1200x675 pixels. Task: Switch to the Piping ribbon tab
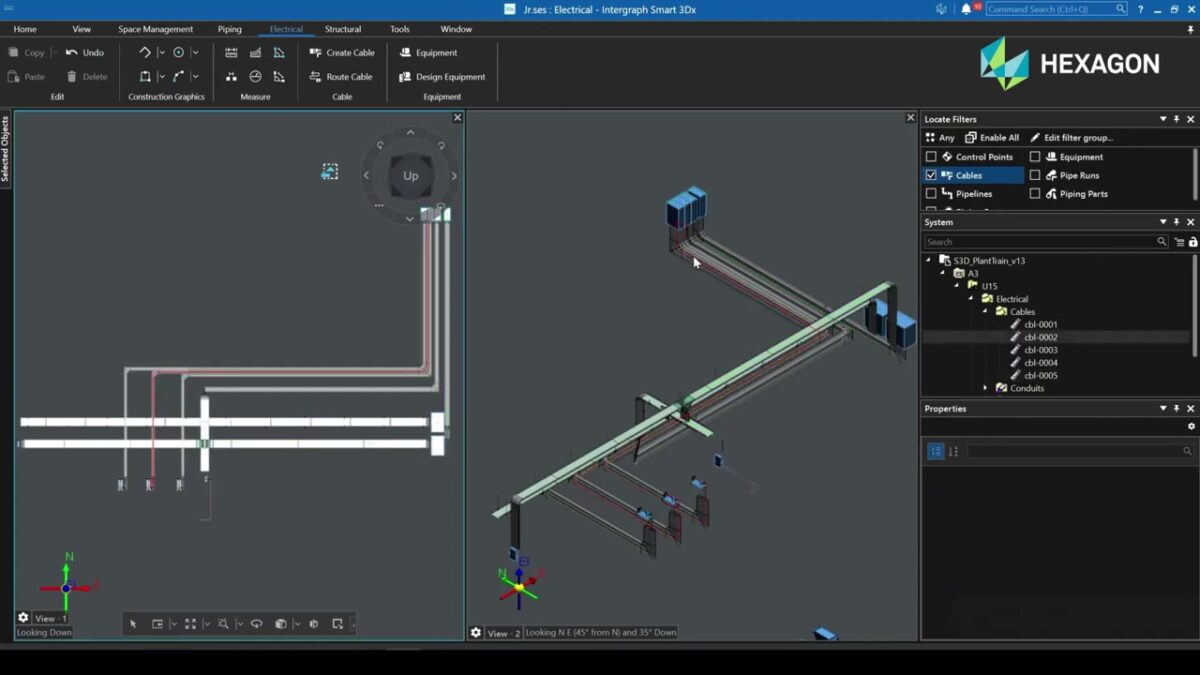(230, 29)
